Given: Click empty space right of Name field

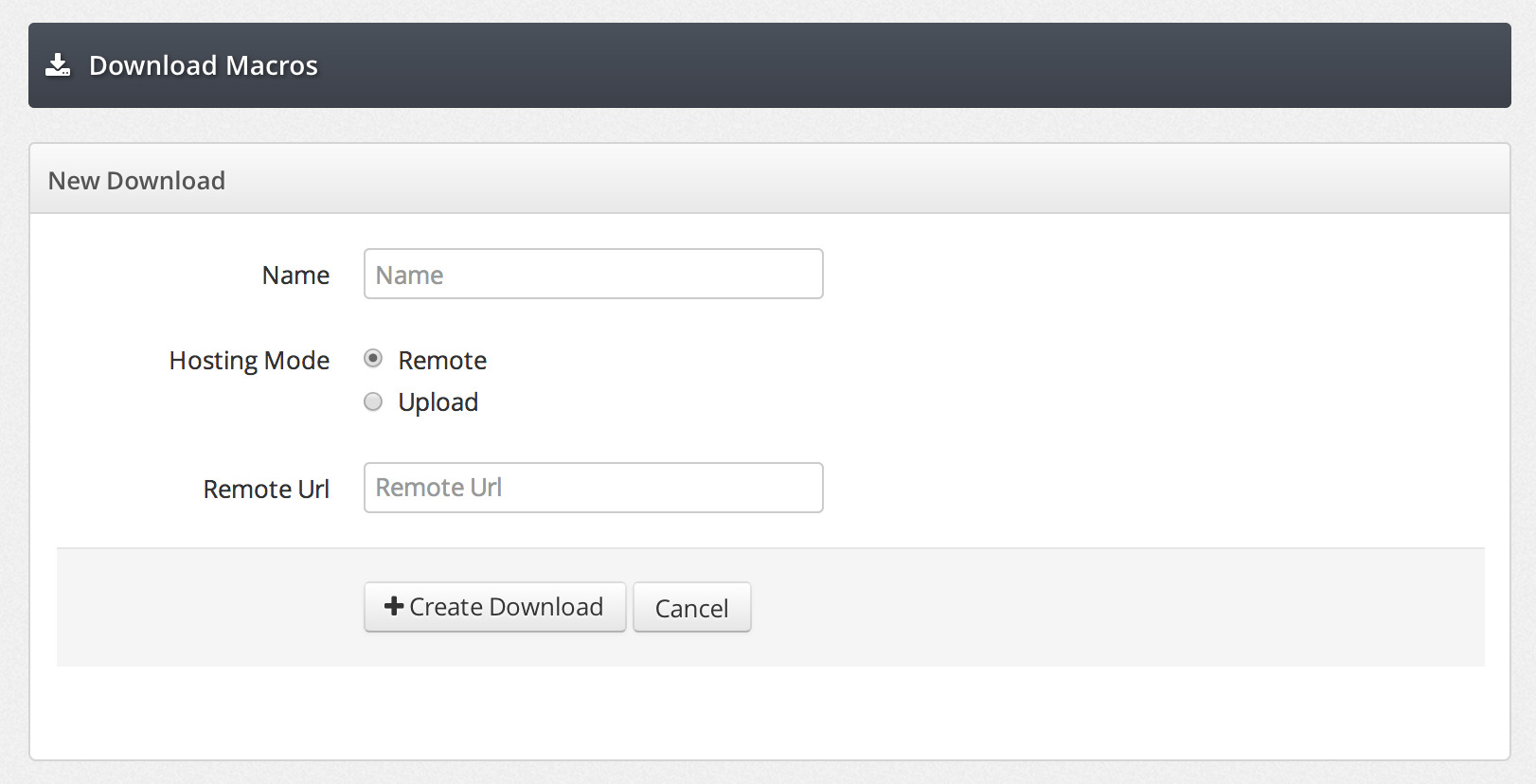Looking at the screenshot, I should [1136, 275].
